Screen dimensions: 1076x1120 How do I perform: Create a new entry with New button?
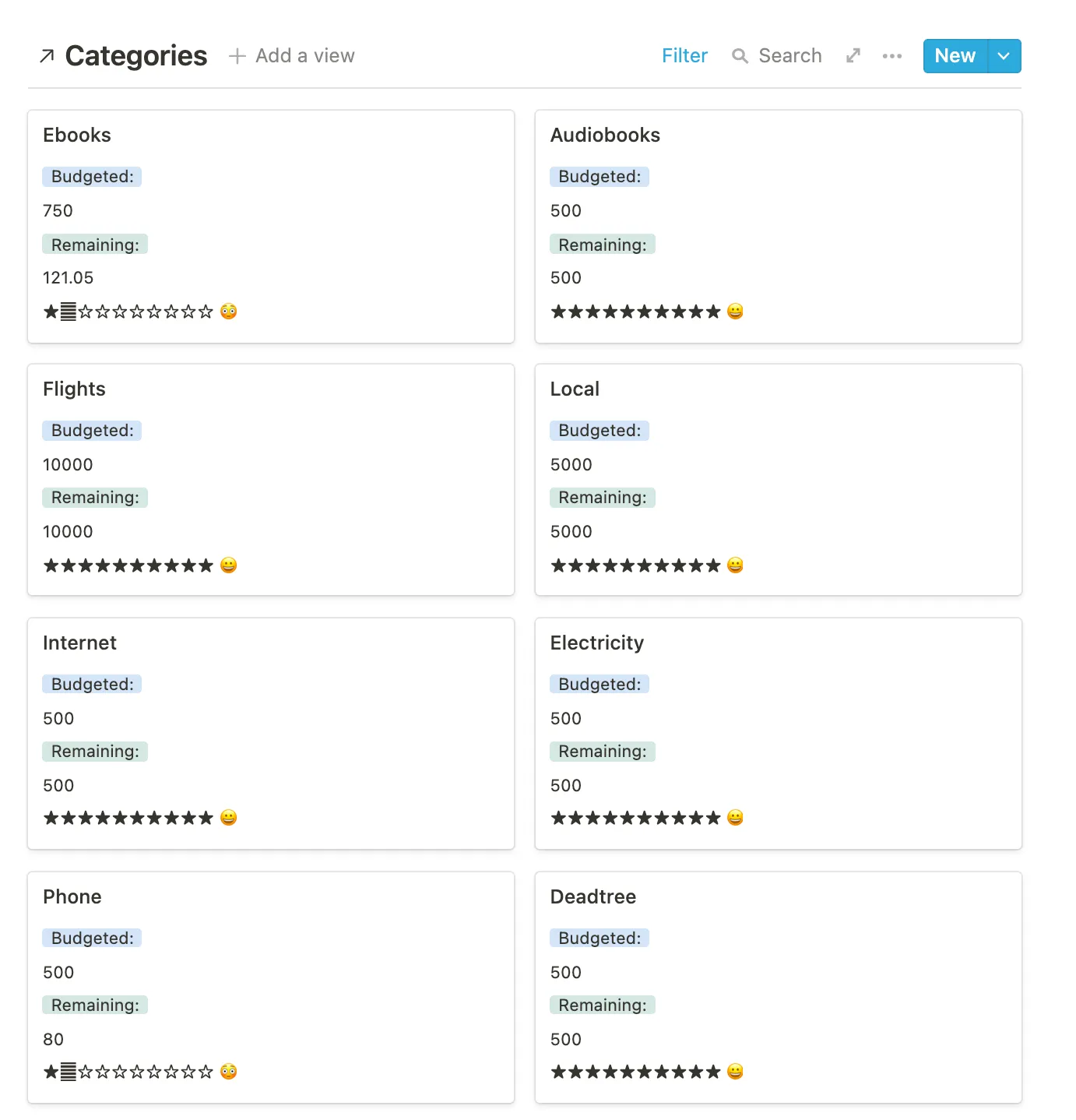[x=955, y=56]
